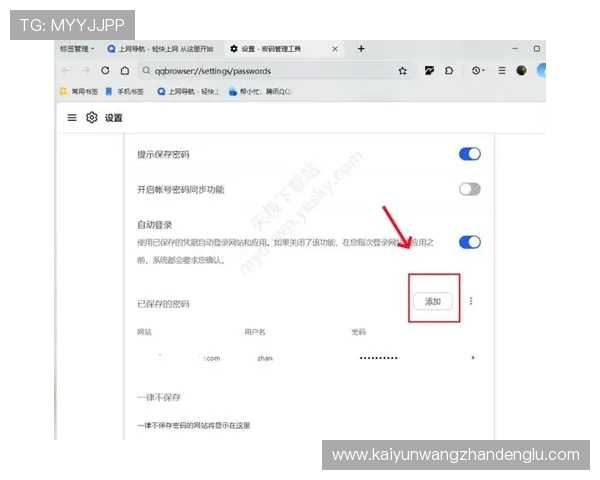Close the 设置 - 密码管理工具 tab
This screenshot has width=600, height=480.
(x=335, y=49)
